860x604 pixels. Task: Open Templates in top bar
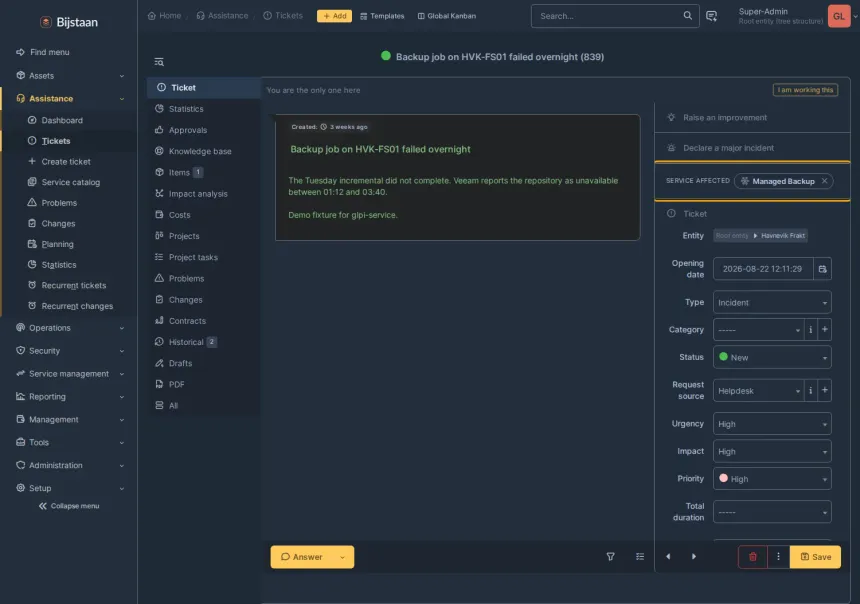click(x=382, y=16)
